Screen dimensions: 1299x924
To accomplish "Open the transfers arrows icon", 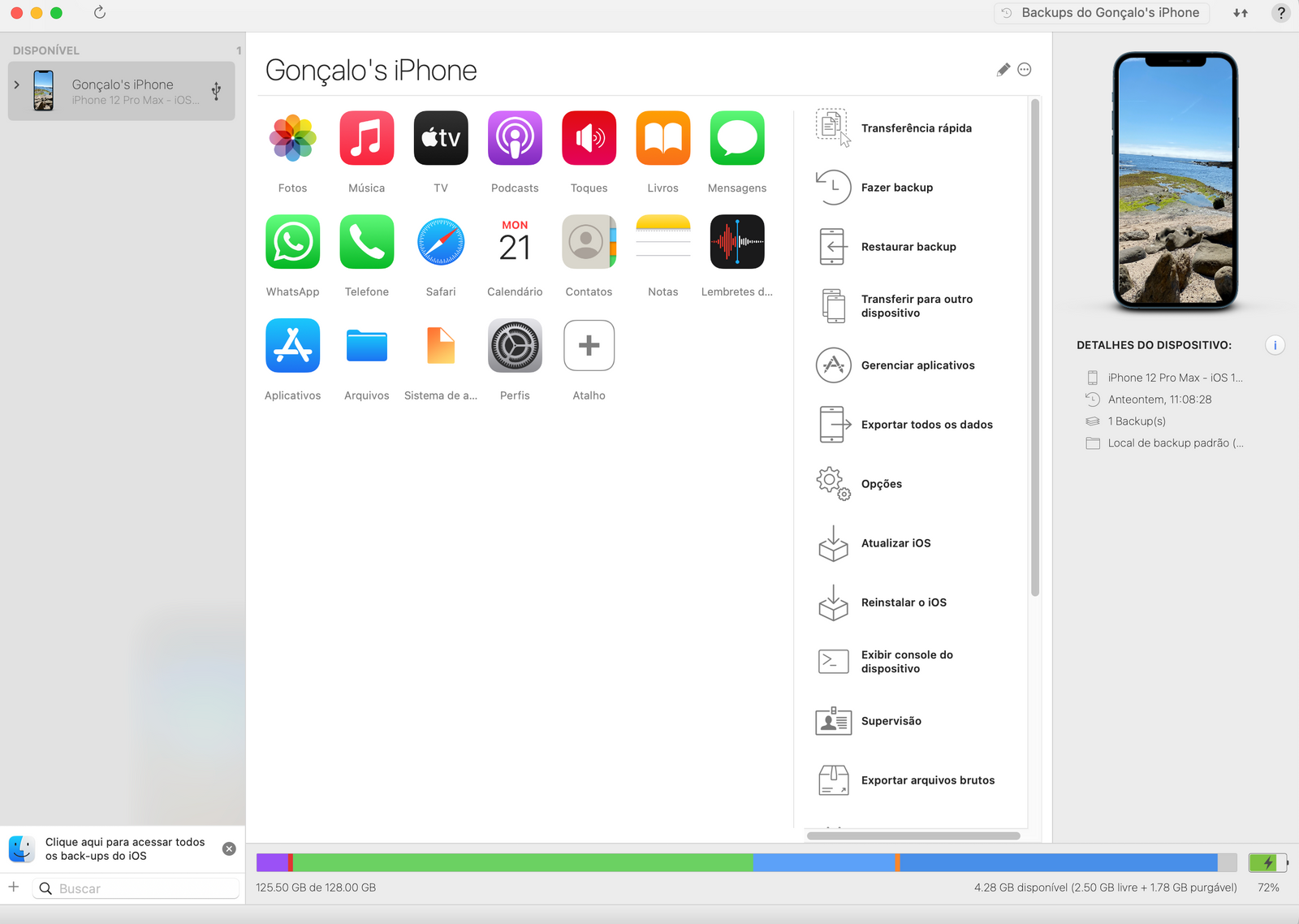I will click(x=1241, y=13).
